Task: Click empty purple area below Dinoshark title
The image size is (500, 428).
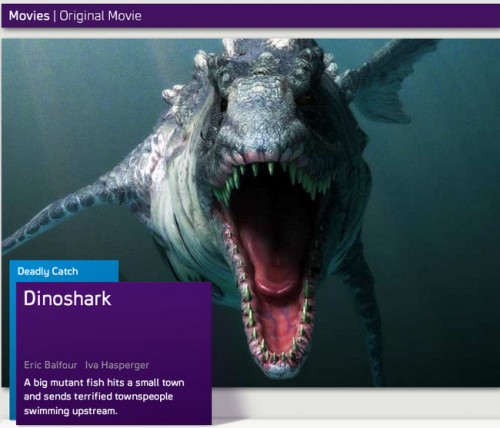Action: (x=113, y=333)
